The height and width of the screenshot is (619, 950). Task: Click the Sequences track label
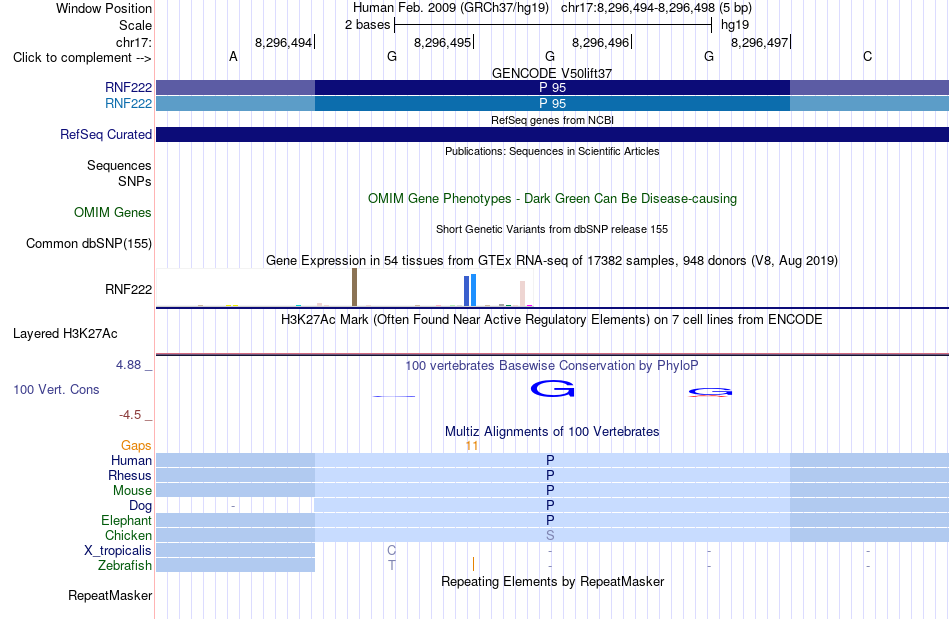point(119,165)
